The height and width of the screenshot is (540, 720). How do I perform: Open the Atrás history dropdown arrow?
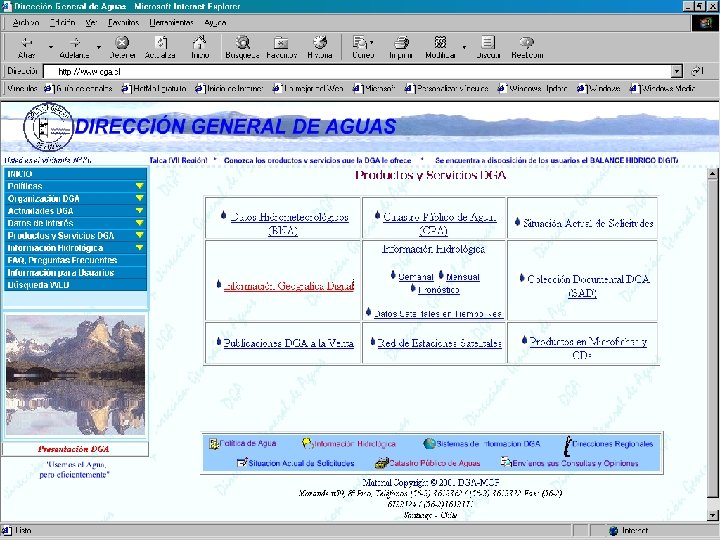tap(51, 47)
